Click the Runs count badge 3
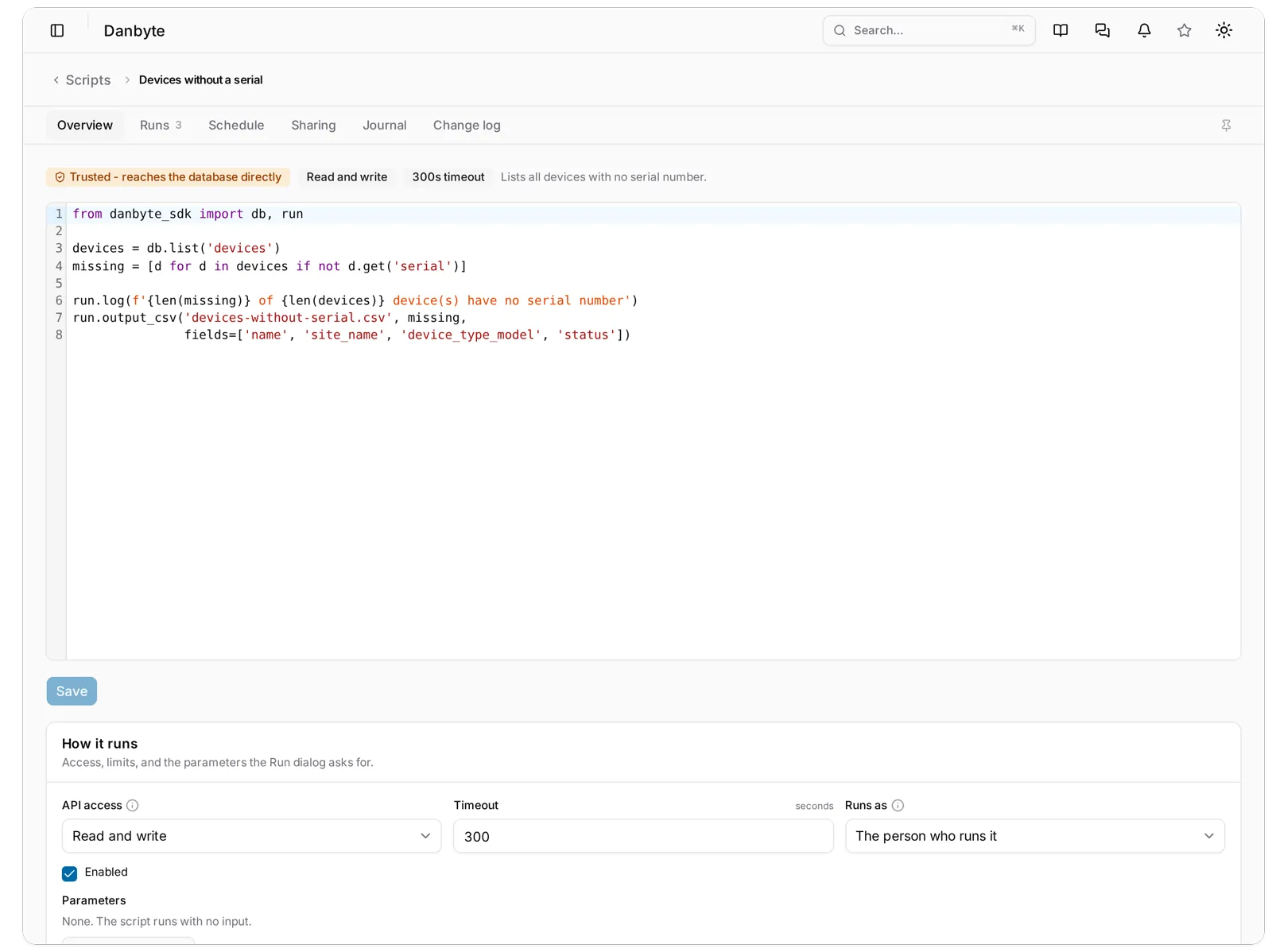This screenshot has width=1272, height=952. coord(179,125)
